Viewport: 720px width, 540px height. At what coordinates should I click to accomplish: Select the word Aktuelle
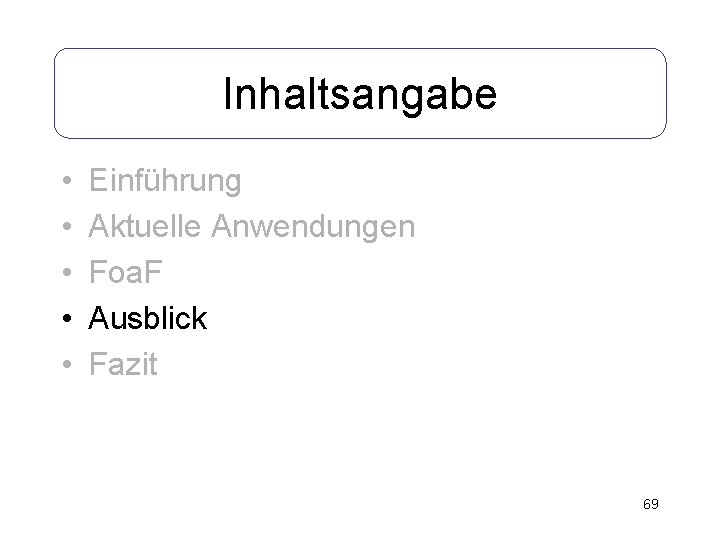[145, 226]
